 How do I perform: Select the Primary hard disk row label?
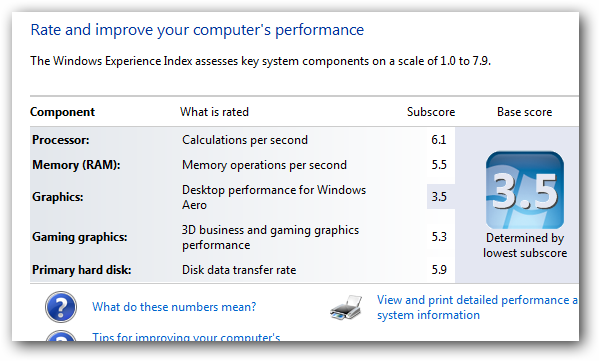[x=82, y=270]
